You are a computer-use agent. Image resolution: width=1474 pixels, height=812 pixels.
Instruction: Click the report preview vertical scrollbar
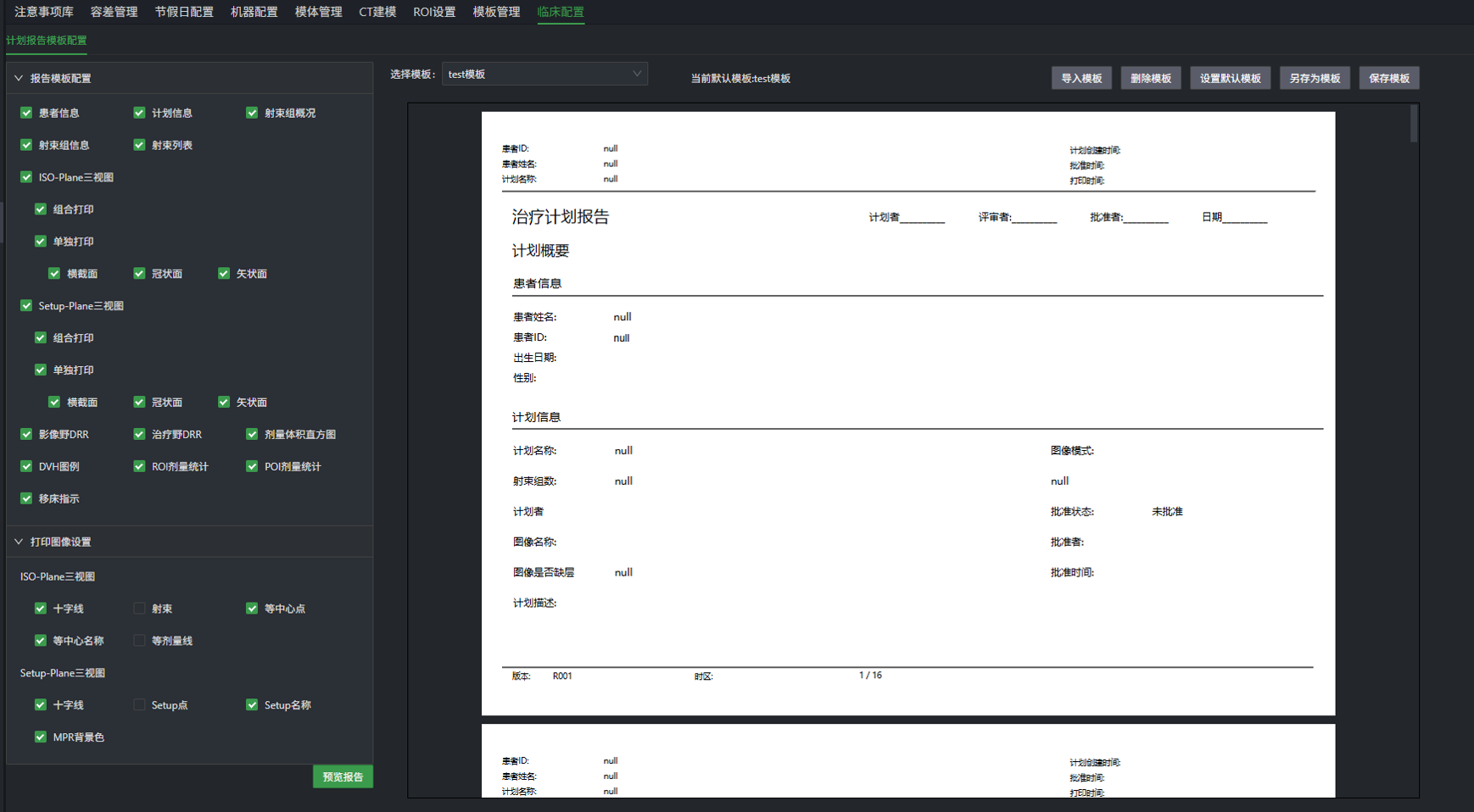coord(1414,124)
